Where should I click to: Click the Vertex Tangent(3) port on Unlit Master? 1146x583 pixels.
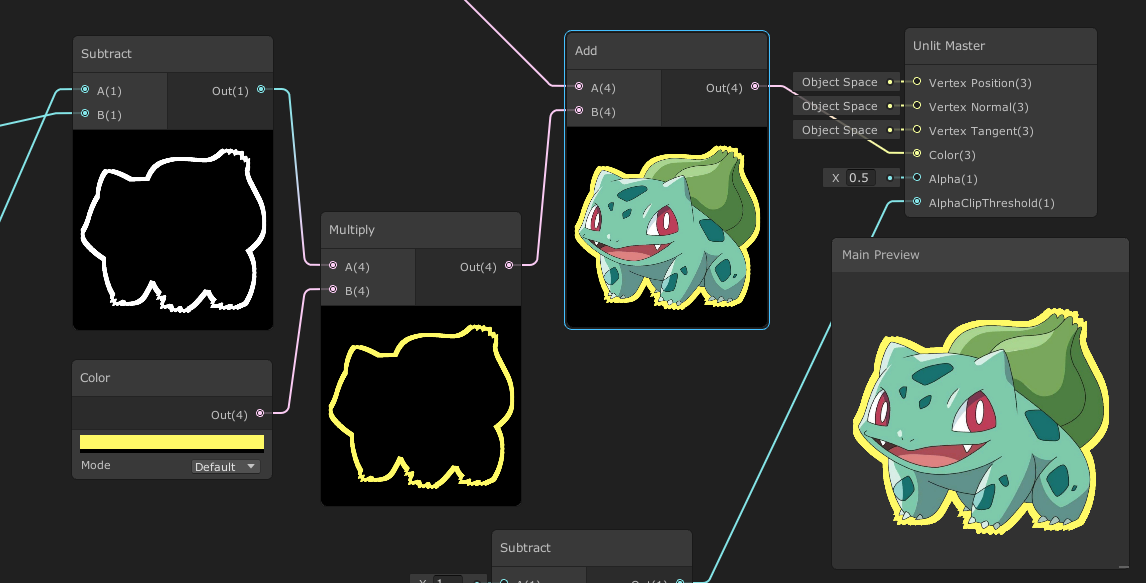(917, 129)
